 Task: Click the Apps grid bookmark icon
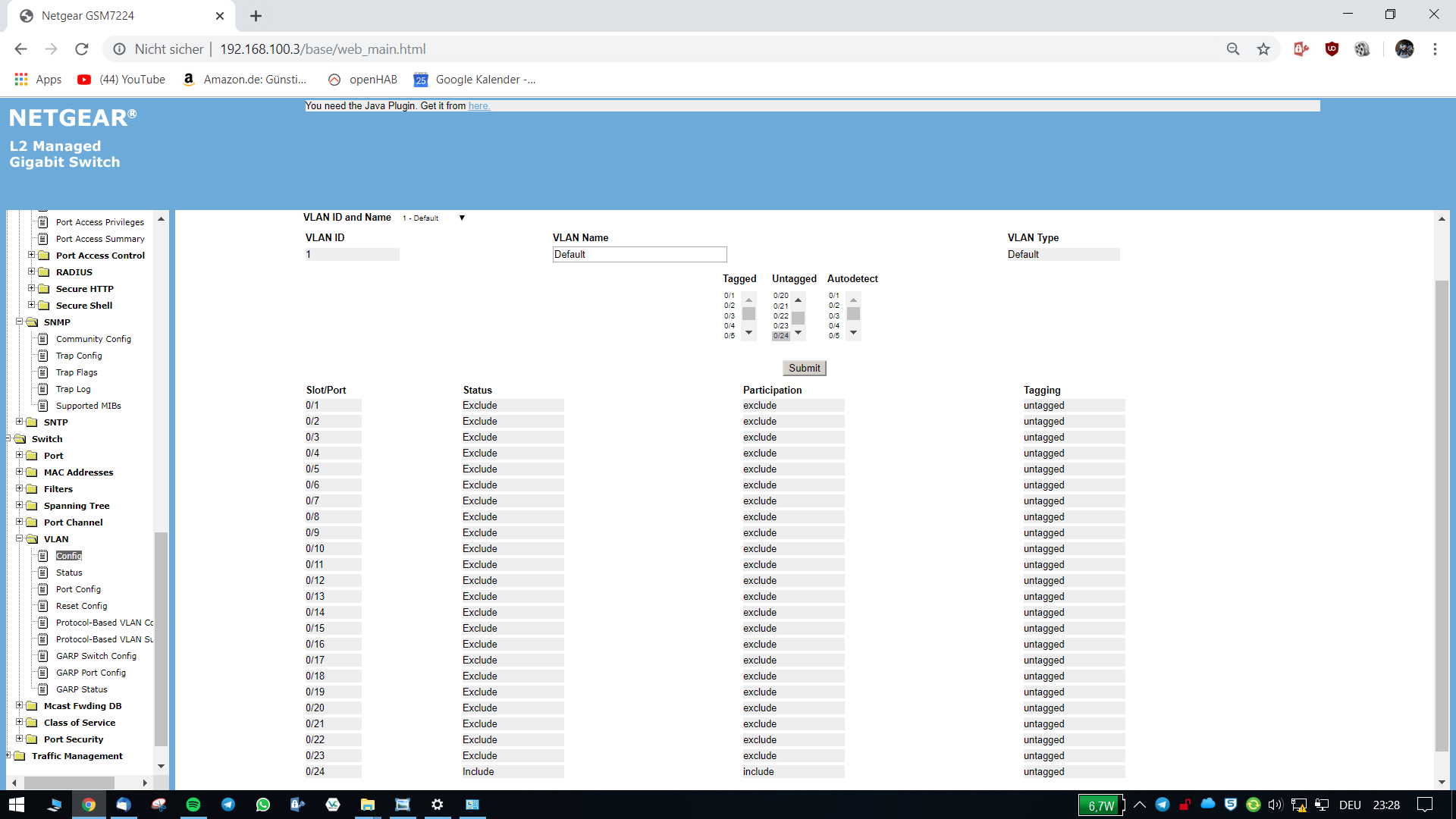[x=21, y=80]
